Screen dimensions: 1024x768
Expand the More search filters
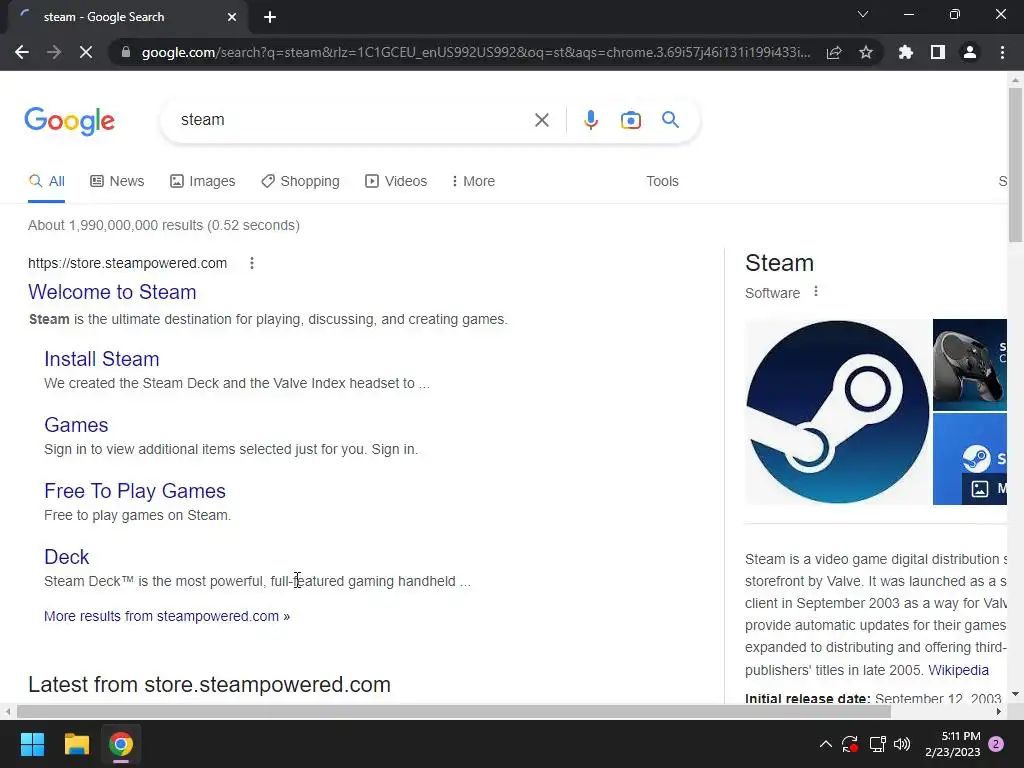point(473,181)
